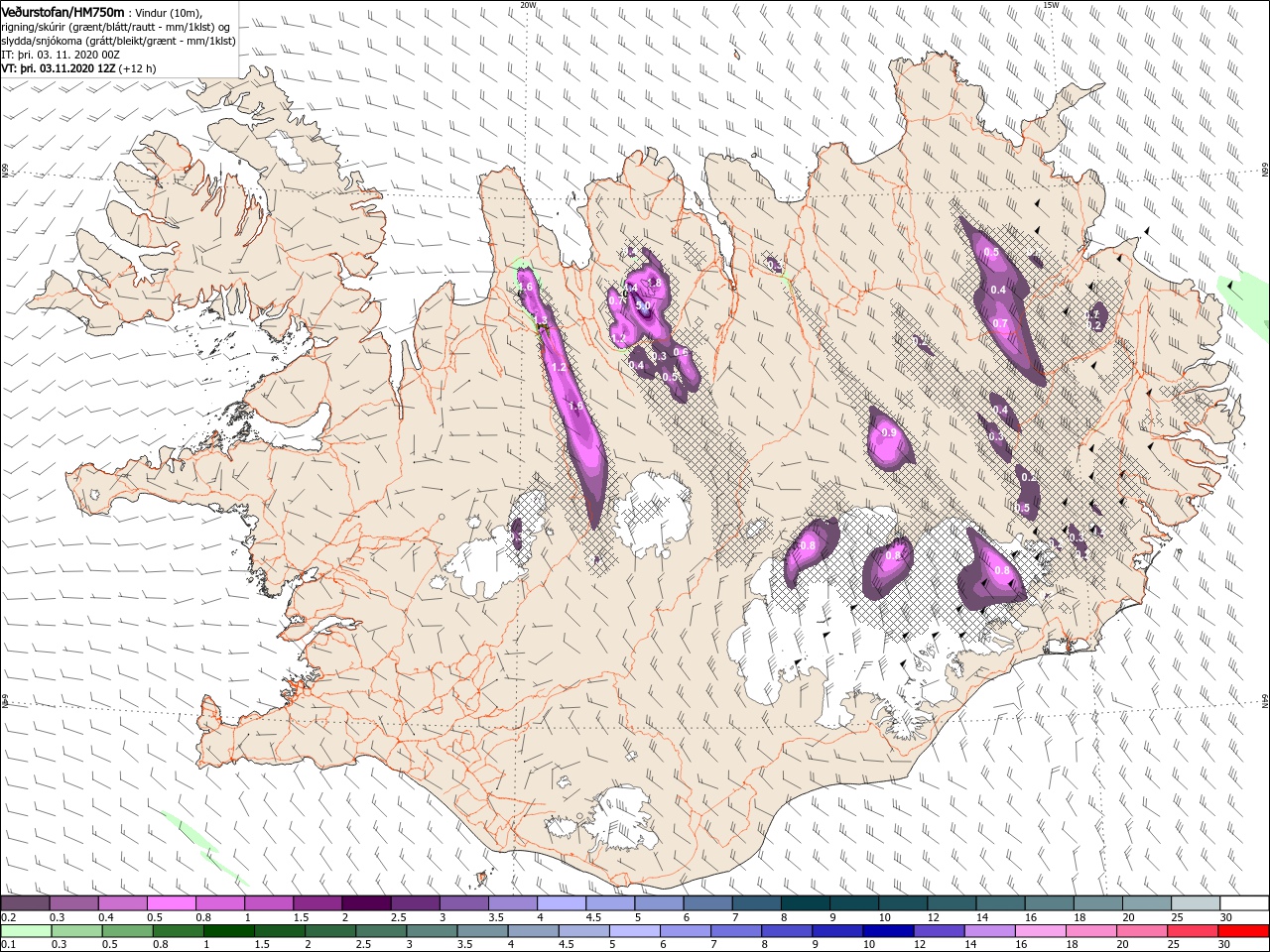Select the darkest purple 2–2.5 snow legend swatch

click(365, 902)
